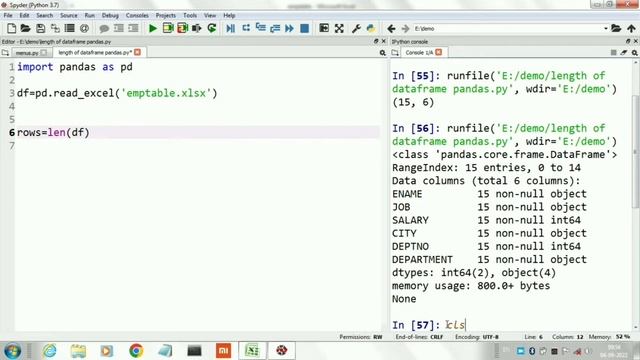Screen dimensions: 640x360
Task: Go forward to next directory
Action: coord(405,29)
